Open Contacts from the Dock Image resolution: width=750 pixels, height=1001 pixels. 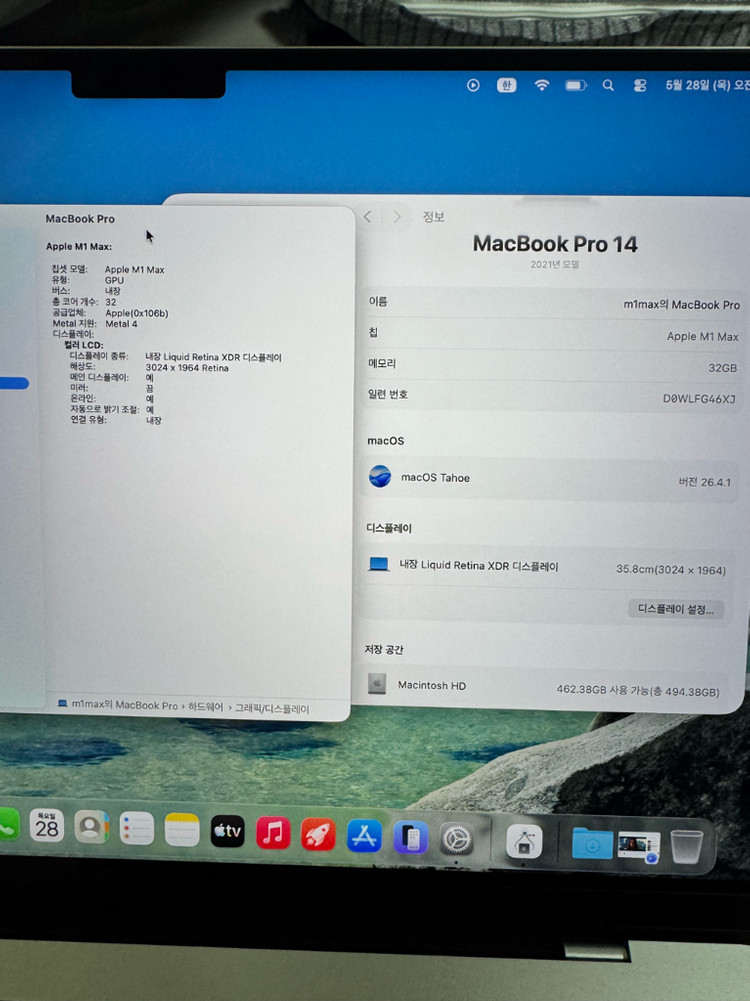pyautogui.click(x=91, y=827)
